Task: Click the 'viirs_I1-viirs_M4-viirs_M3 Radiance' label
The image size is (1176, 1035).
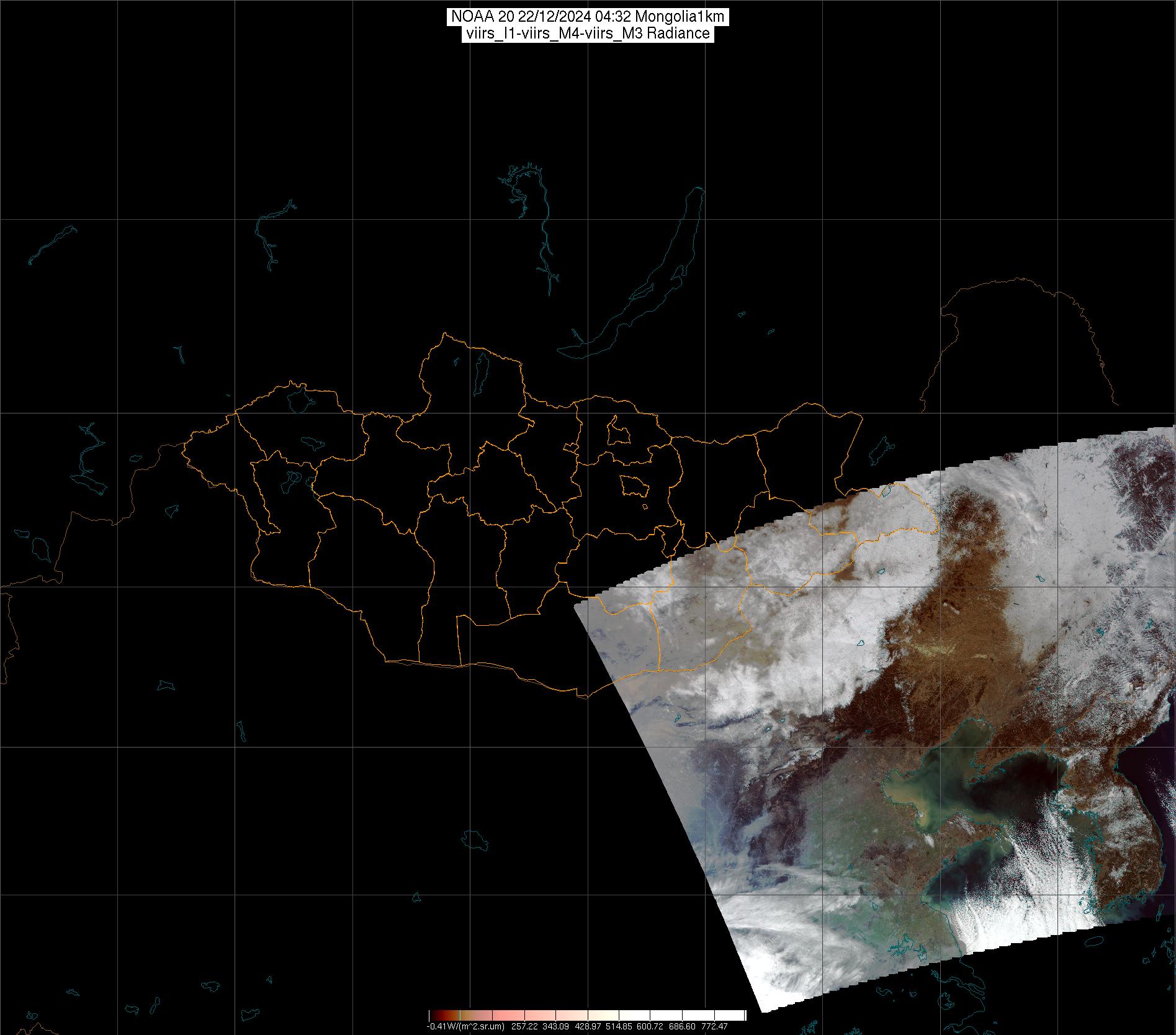Action: (x=587, y=34)
